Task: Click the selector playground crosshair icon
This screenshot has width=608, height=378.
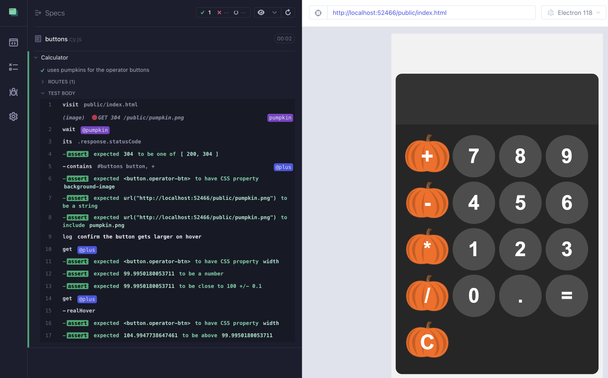Action: (x=318, y=13)
